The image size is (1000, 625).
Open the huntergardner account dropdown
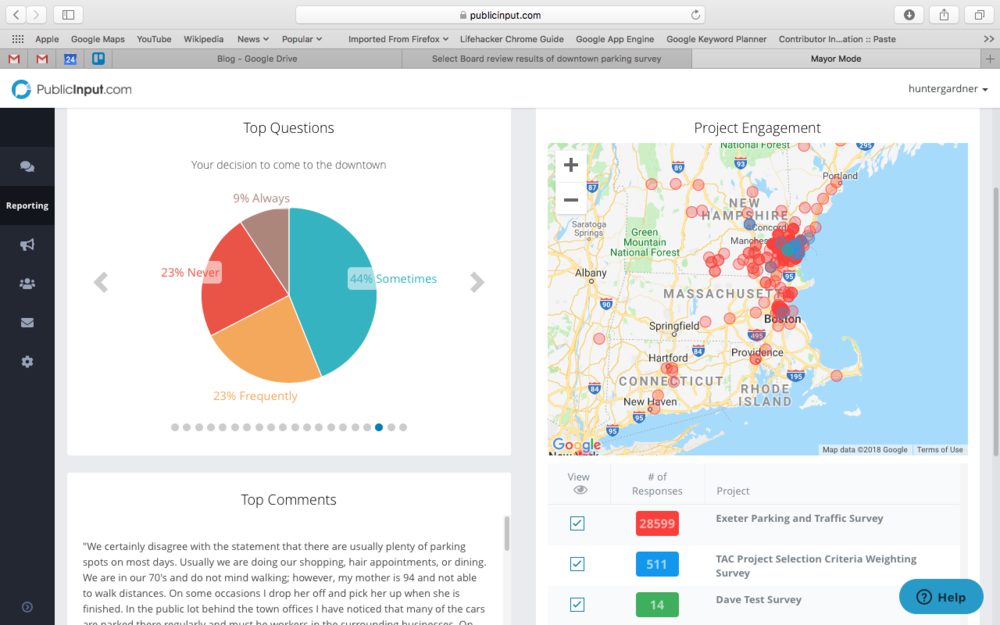coord(948,89)
